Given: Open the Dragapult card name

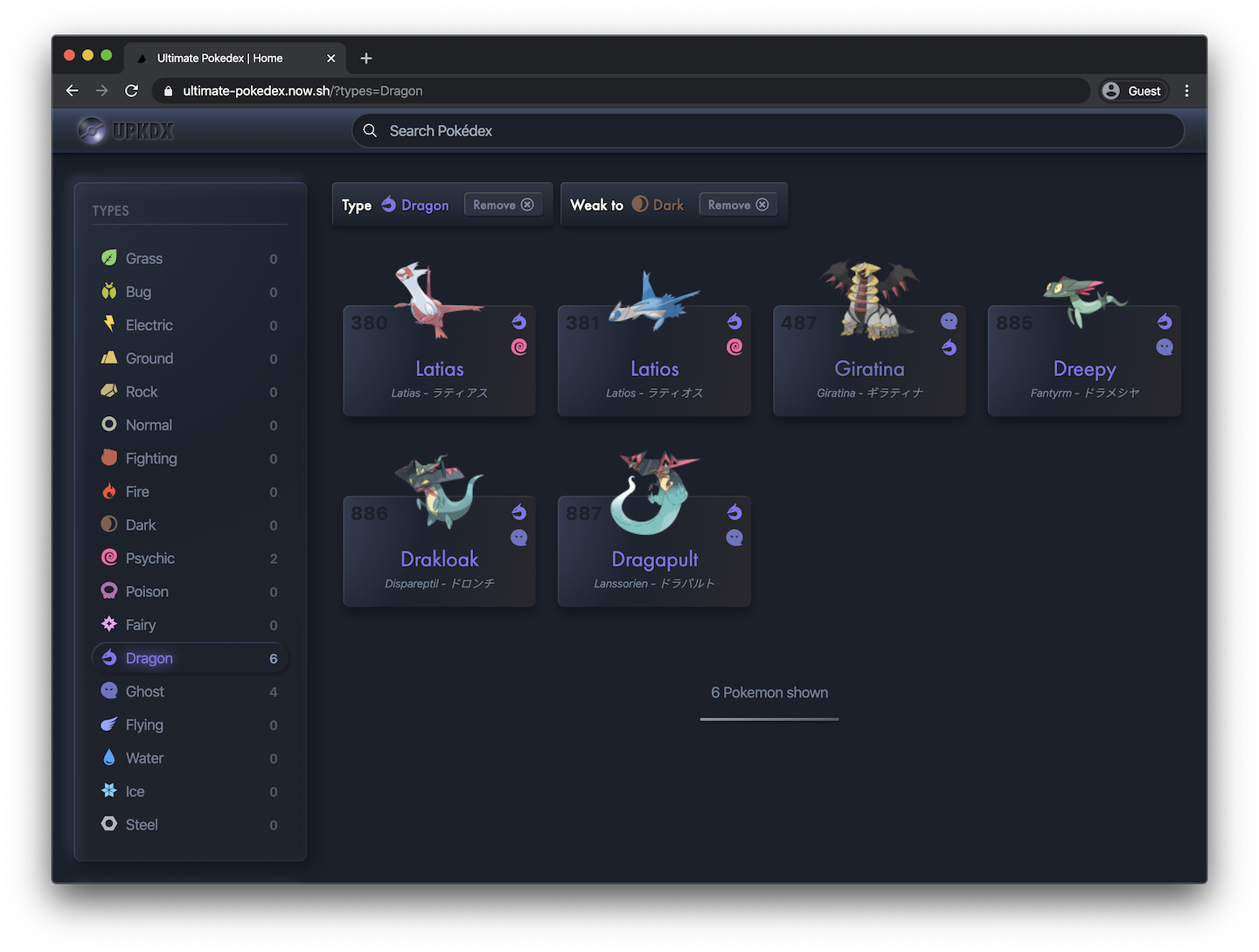Looking at the screenshot, I should pyautogui.click(x=655, y=560).
